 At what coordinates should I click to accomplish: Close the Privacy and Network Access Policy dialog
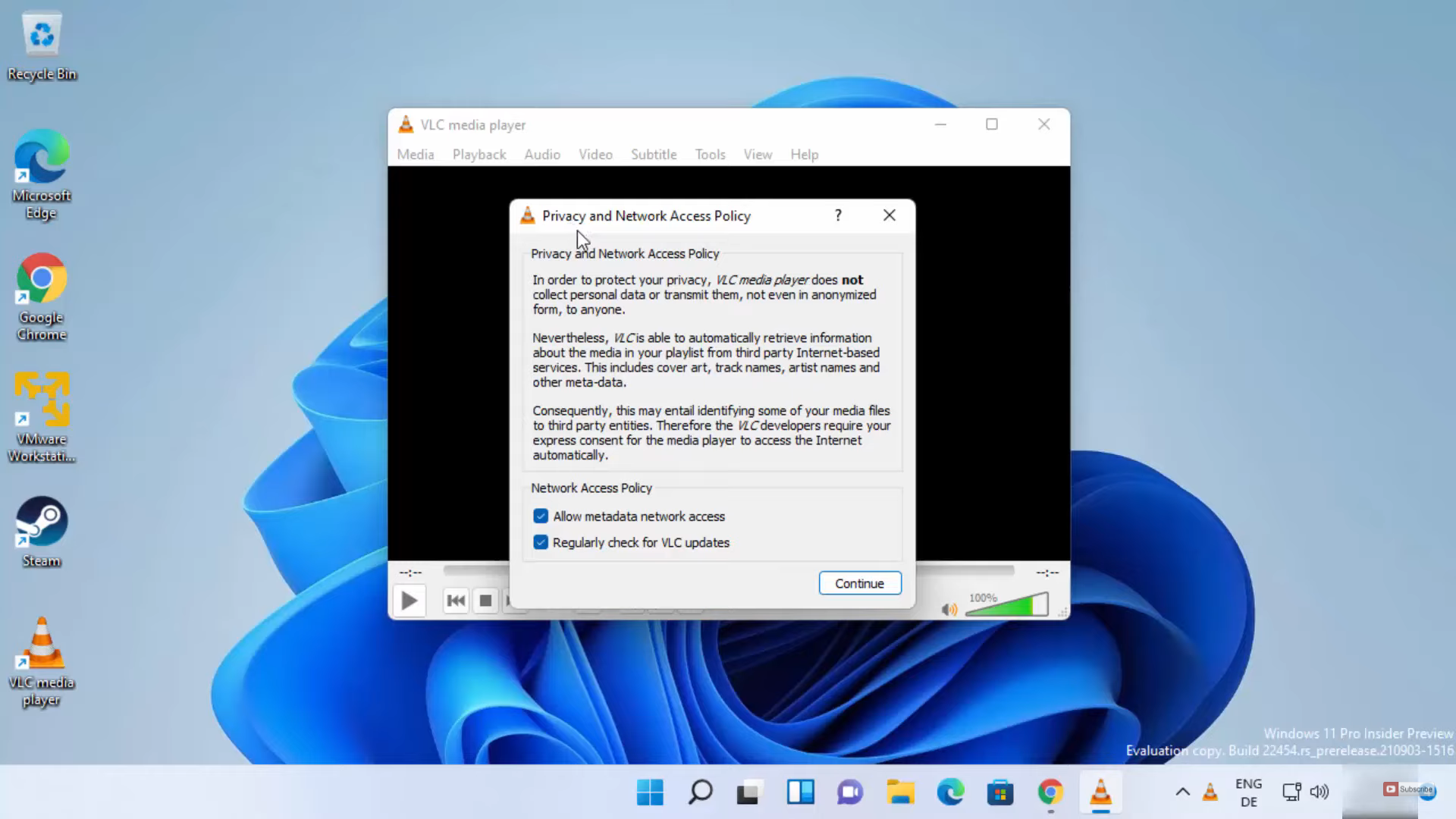click(x=890, y=215)
